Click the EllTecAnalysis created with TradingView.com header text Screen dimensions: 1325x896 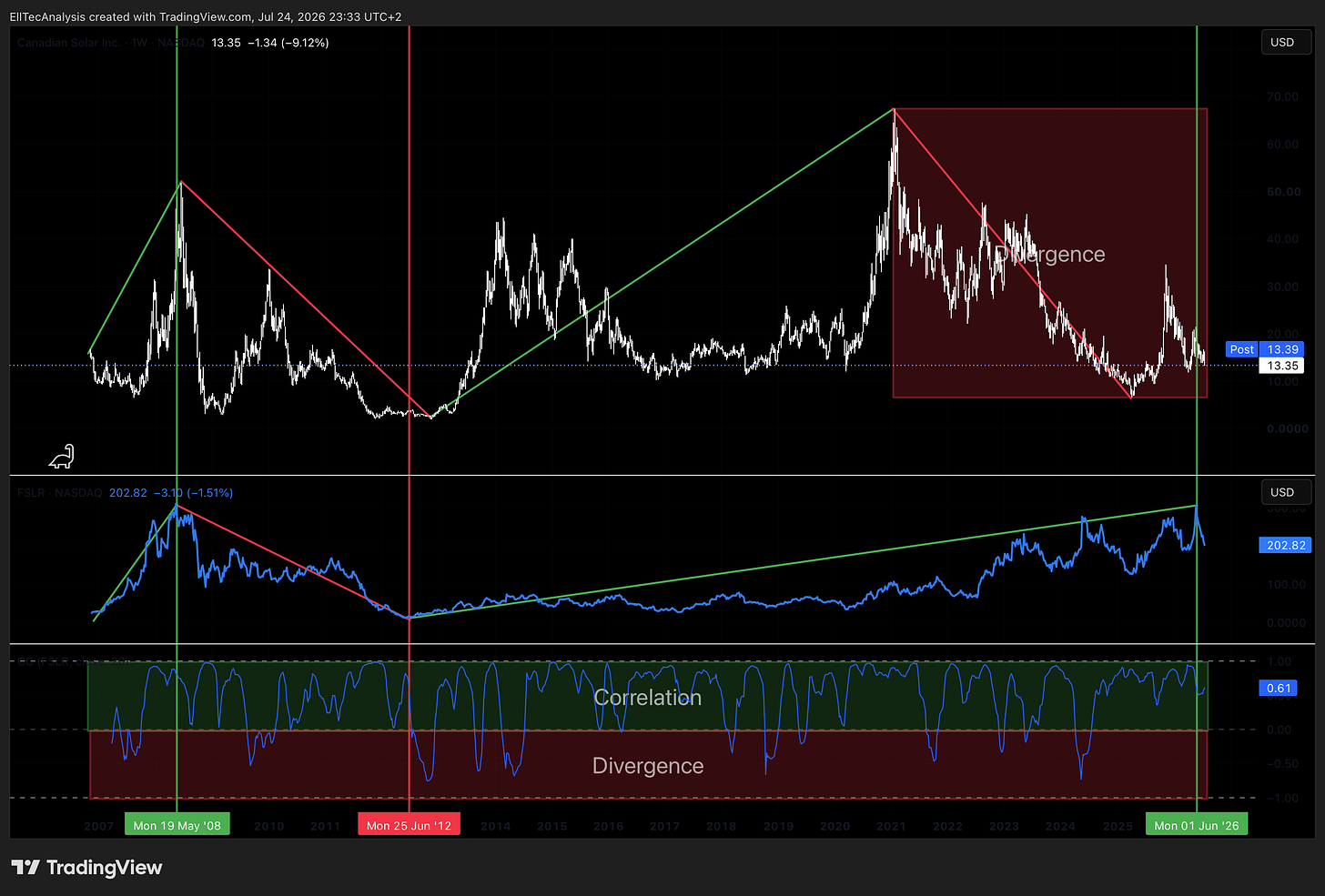coord(206,16)
